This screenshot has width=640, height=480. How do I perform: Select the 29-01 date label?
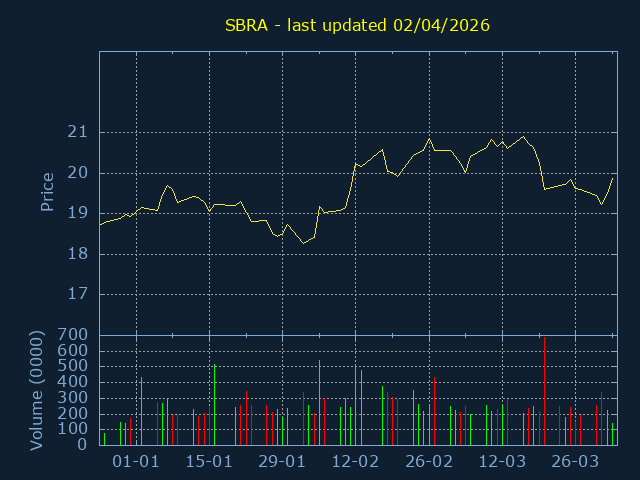282,462
